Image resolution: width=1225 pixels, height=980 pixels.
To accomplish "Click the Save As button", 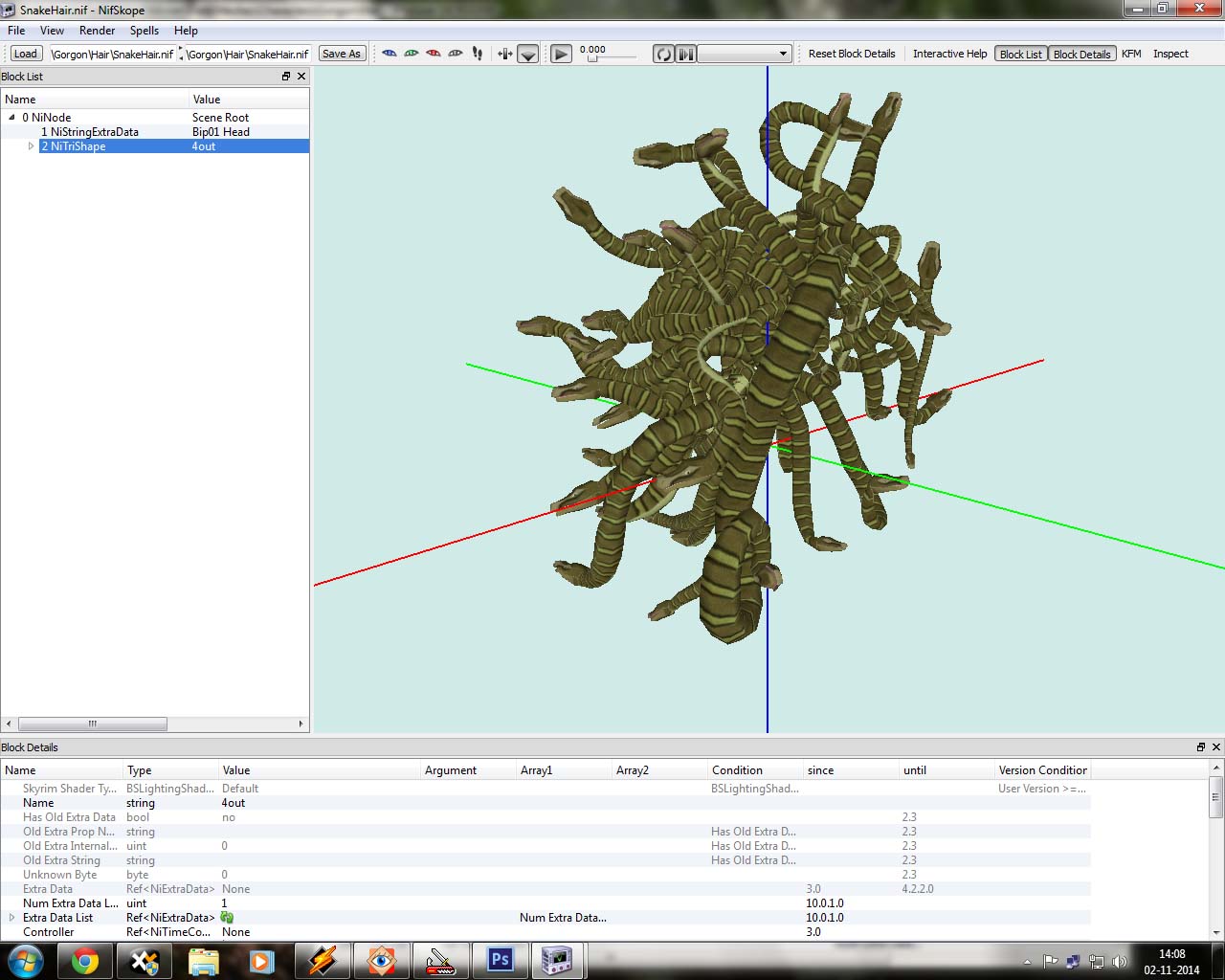I will pyautogui.click(x=342, y=54).
